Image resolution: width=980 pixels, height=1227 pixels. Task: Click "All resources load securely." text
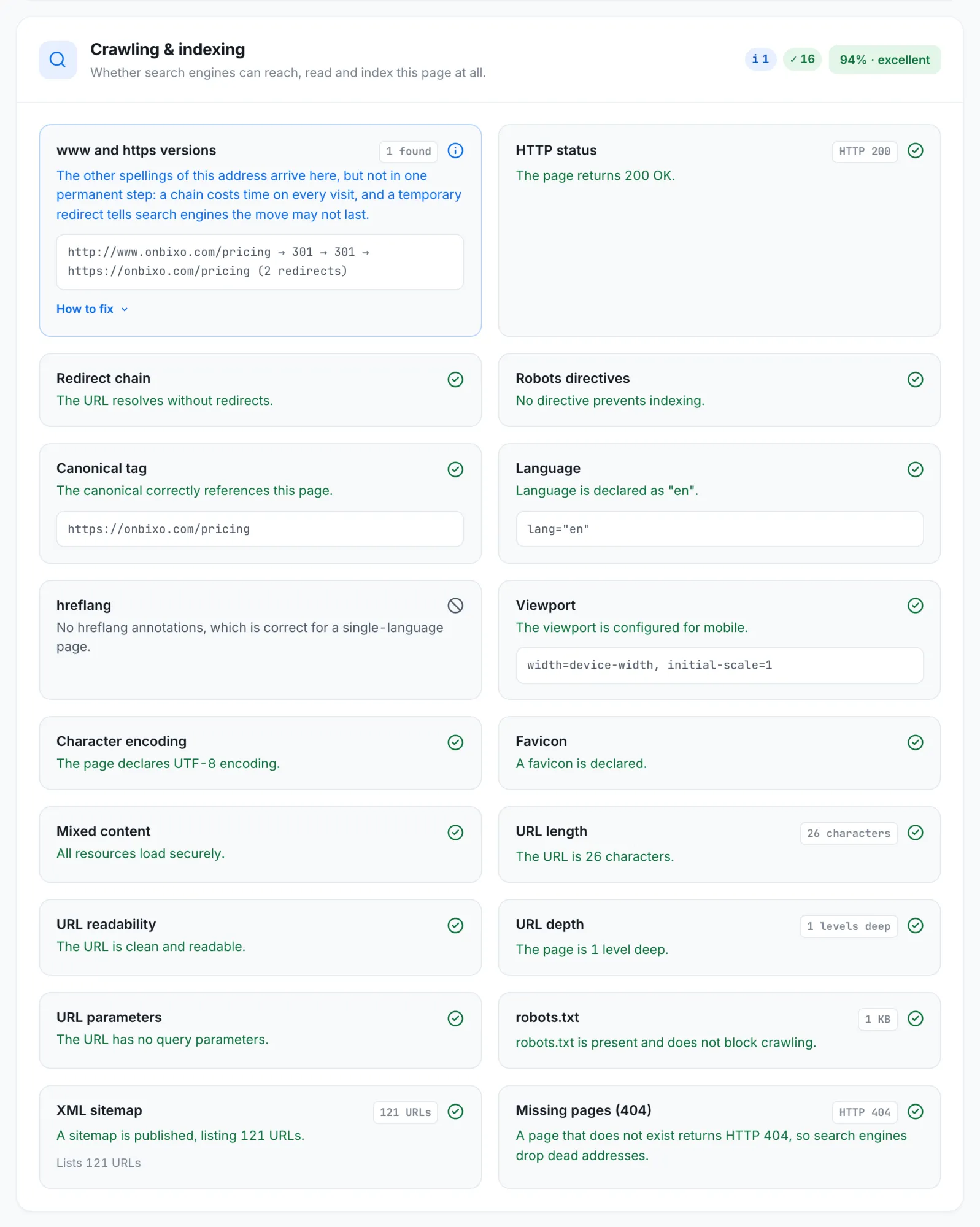pos(141,854)
